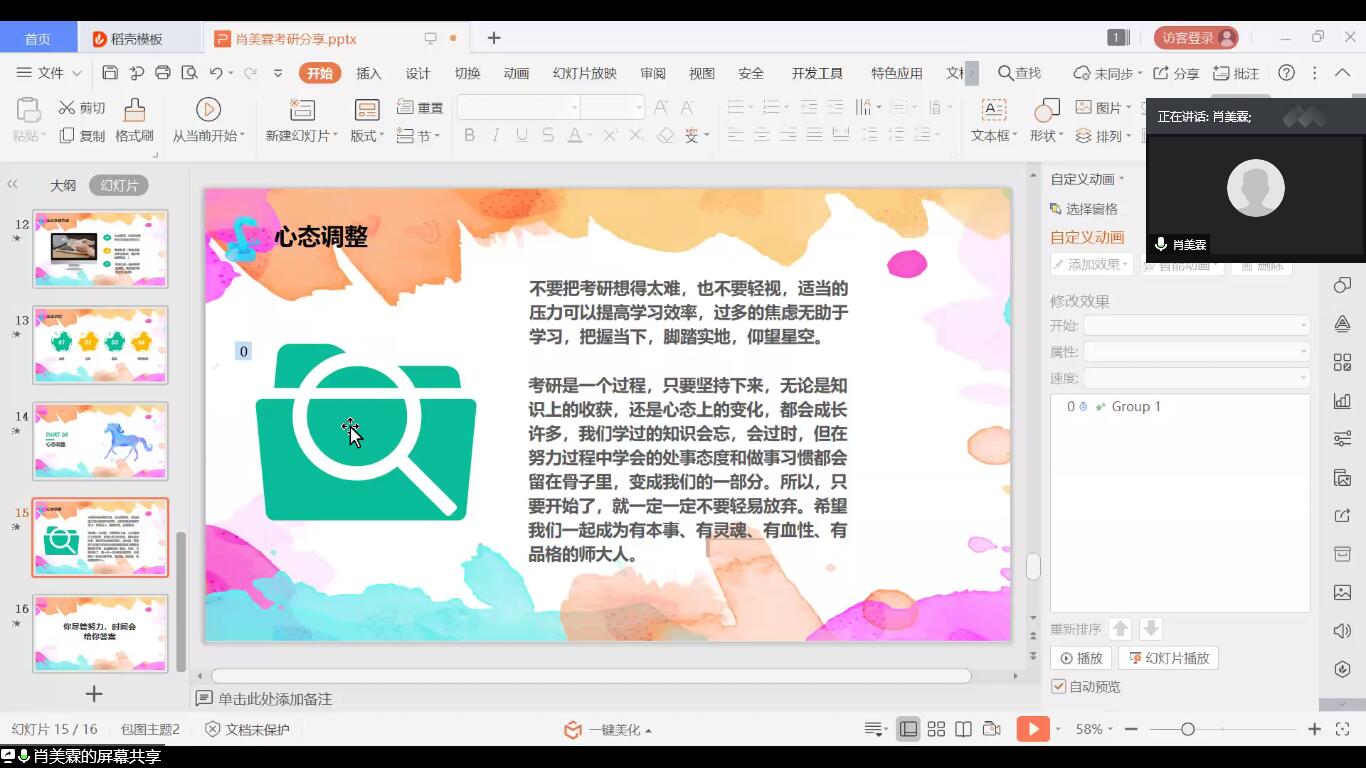
Task: Open reading view from status bar
Action: [x=963, y=729]
